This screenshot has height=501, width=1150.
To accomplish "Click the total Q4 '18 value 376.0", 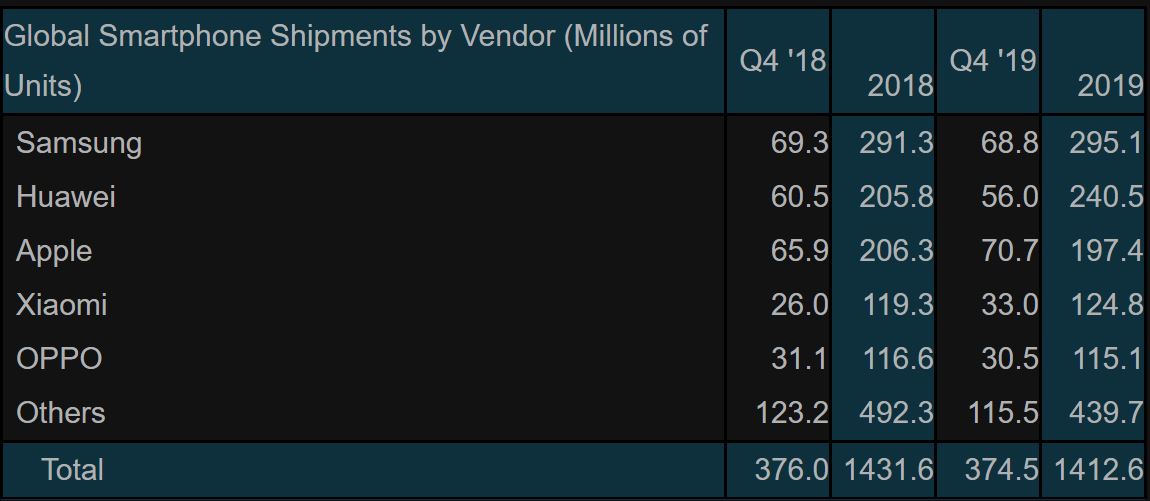I will click(x=791, y=469).
